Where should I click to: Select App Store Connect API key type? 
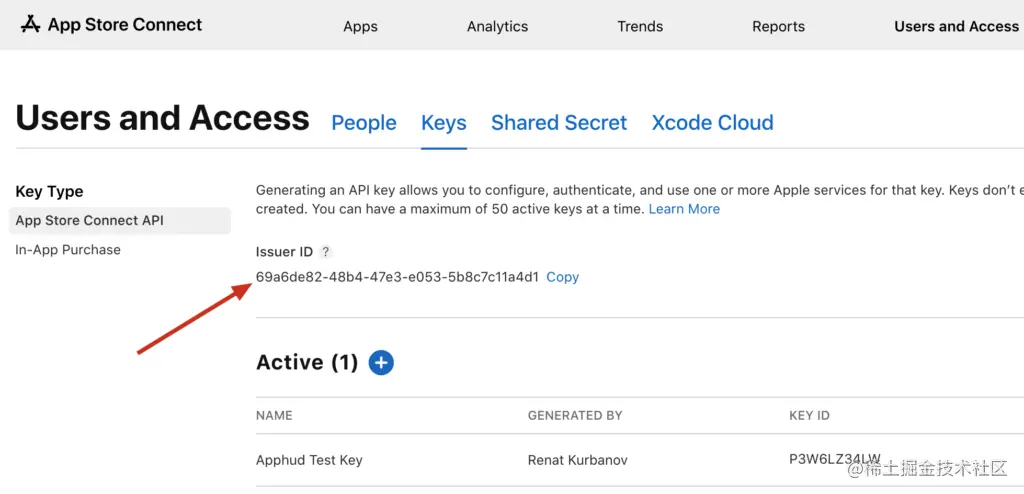point(90,220)
